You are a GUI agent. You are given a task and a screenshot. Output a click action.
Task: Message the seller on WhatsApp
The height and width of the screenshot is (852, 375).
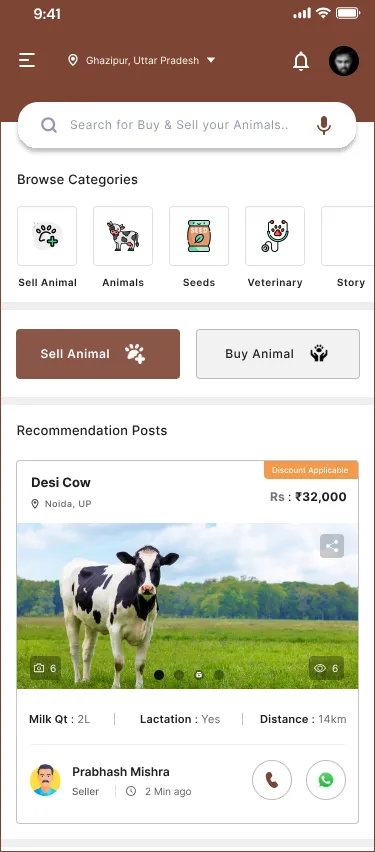tap(326, 780)
